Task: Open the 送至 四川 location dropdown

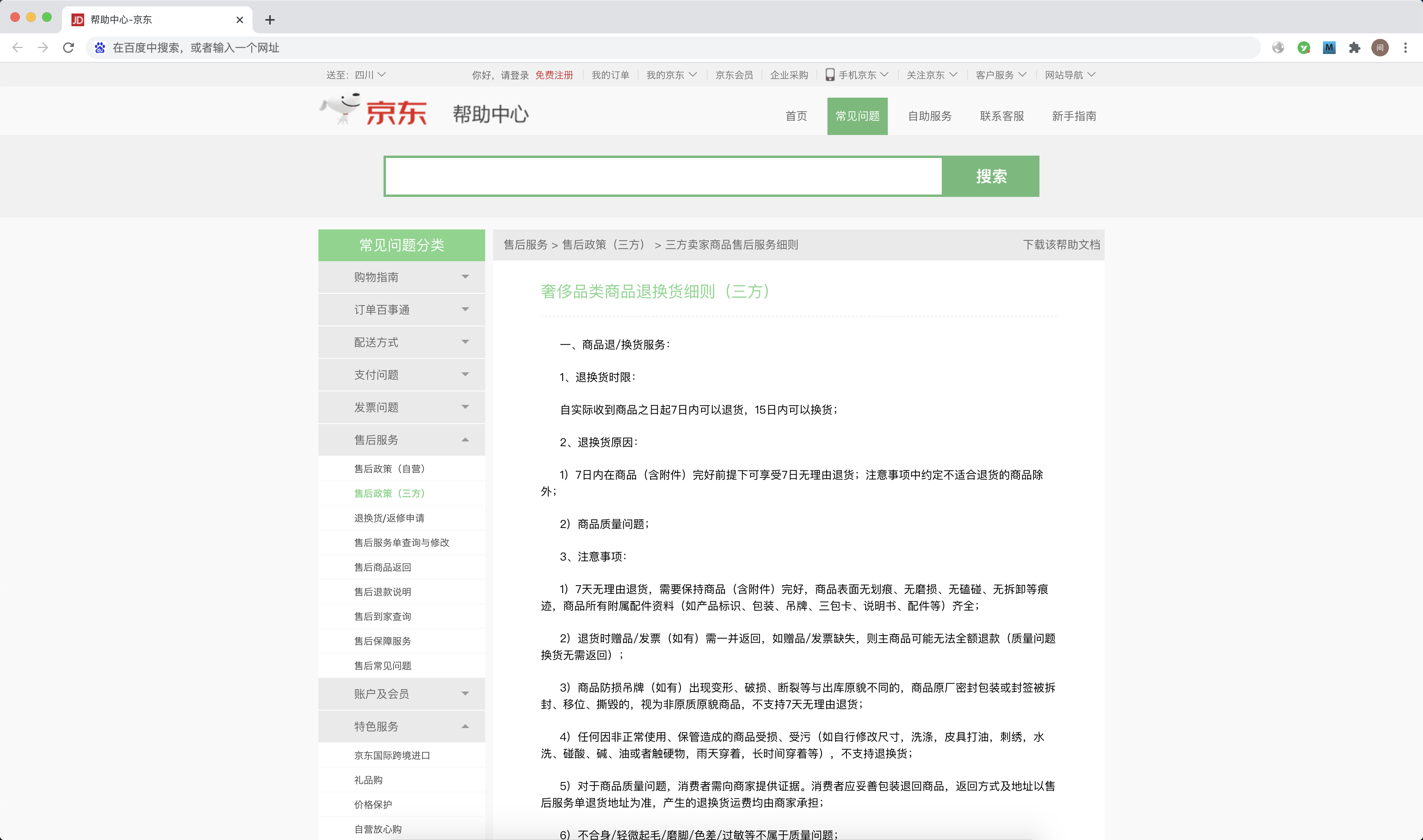Action: (x=356, y=75)
